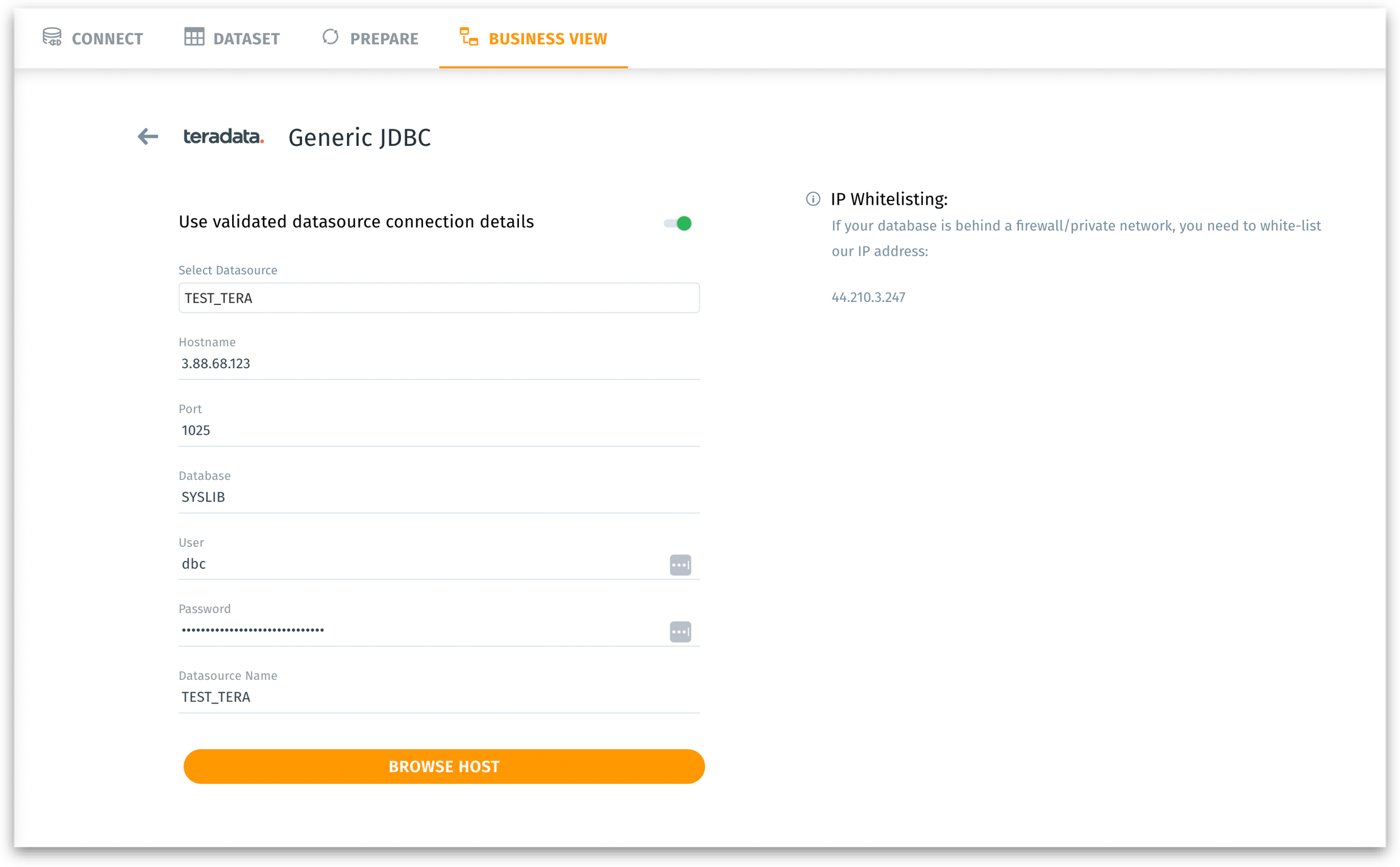Click the Database field with SYSLIB
The height and width of the screenshot is (867, 1400).
(x=439, y=498)
